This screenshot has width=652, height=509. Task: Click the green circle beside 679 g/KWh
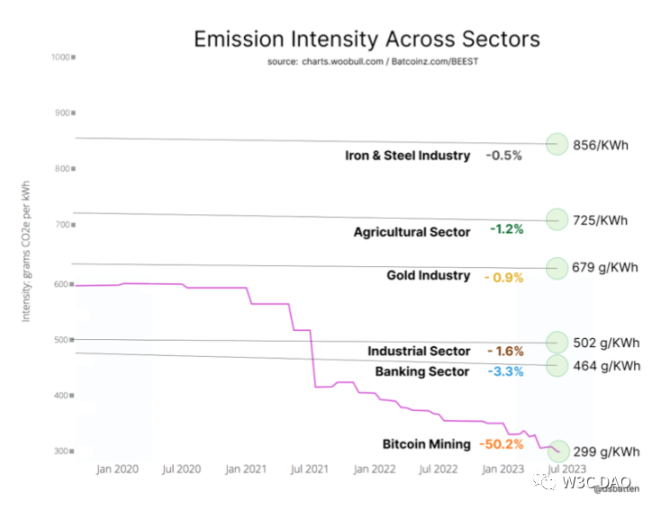(556, 267)
